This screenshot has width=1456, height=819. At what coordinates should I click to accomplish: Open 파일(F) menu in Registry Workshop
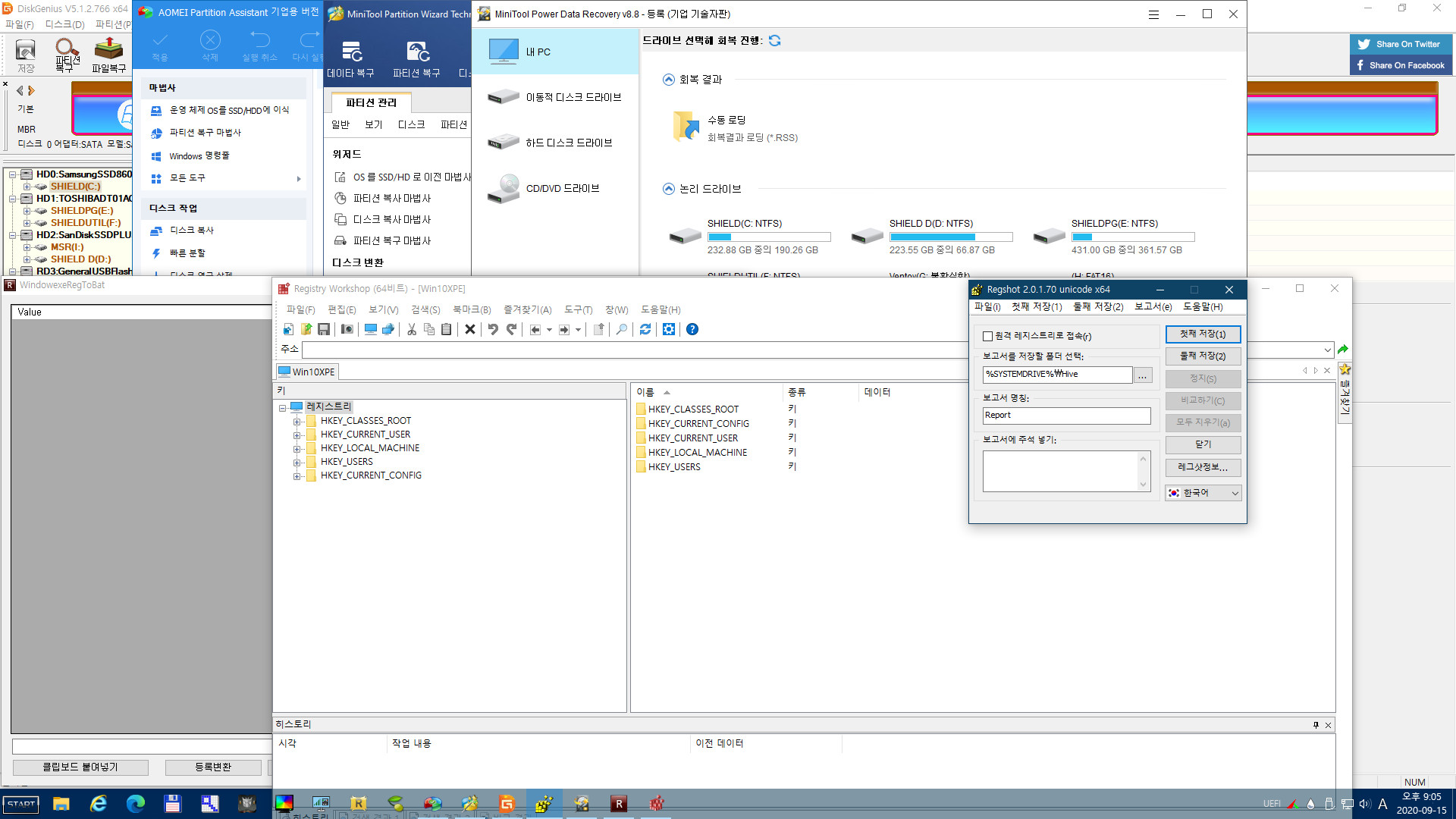(x=300, y=309)
